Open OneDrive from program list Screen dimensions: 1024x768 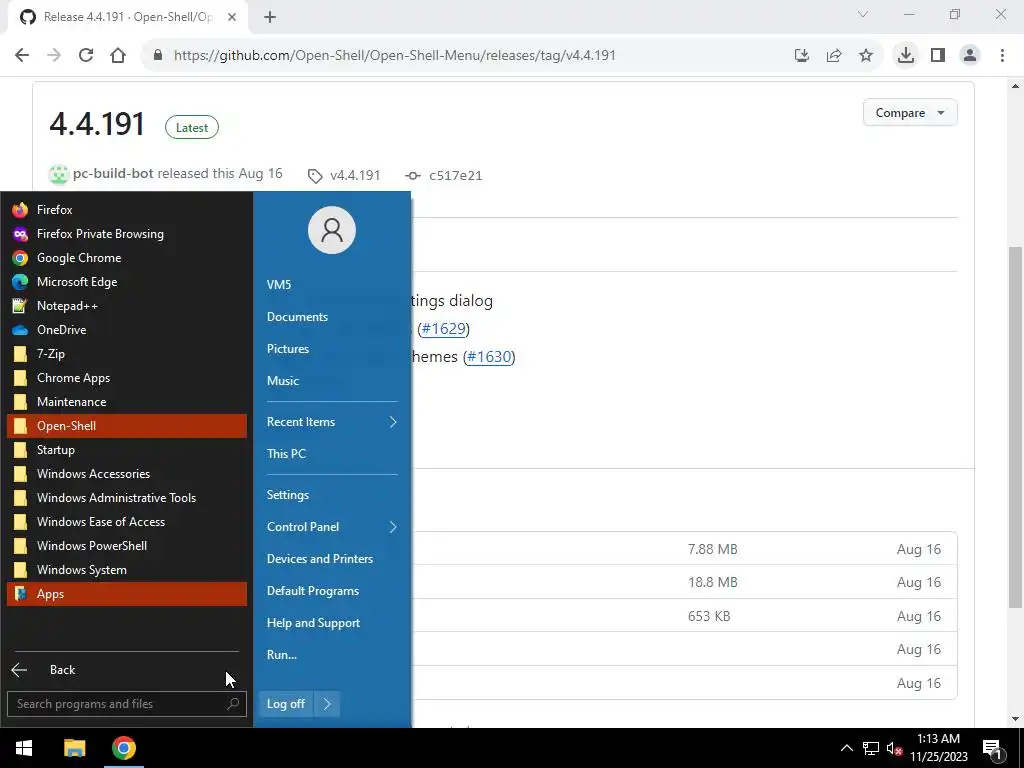[x=127, y=330]
